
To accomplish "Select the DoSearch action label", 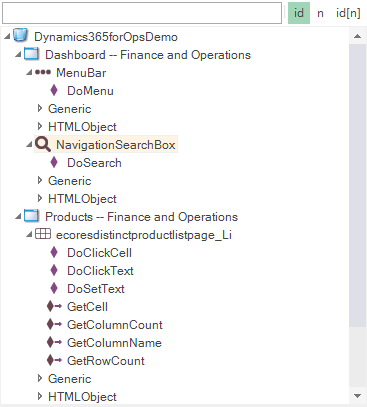I will coord(94,163).
